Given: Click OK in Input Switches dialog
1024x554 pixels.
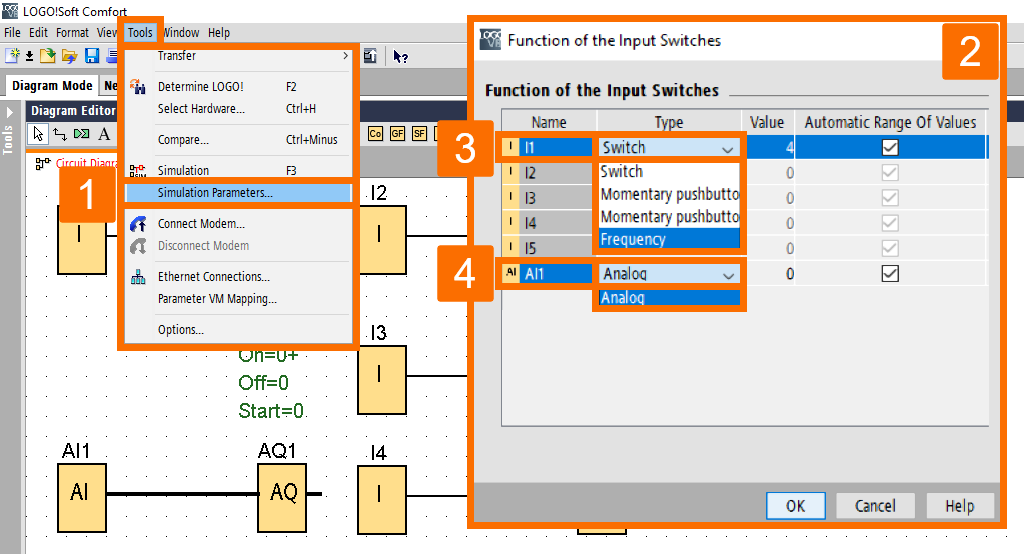Looking at the screenshot, I should coord(795,506).
